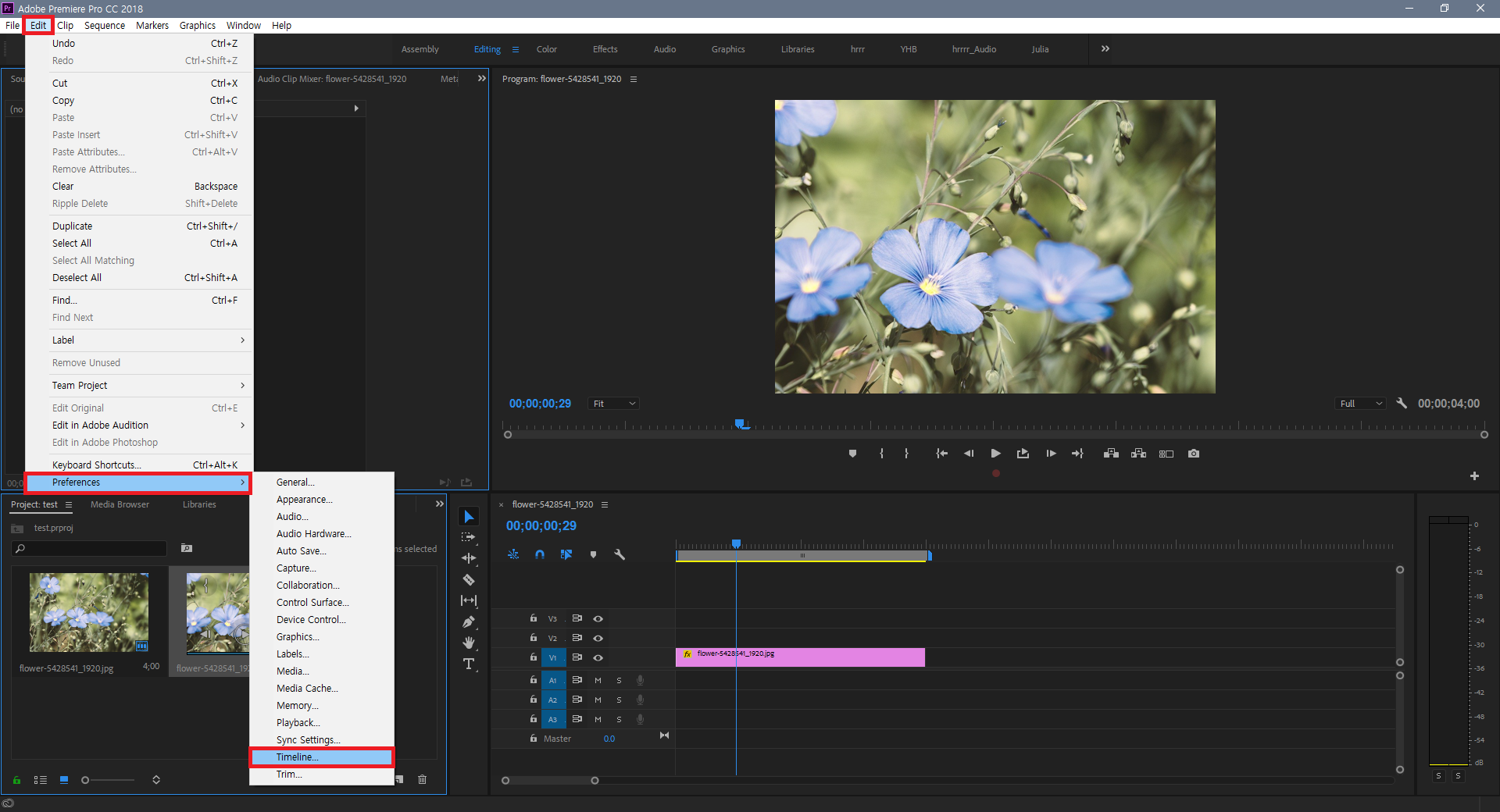Solo audio track A2

[x=619, y=700]
